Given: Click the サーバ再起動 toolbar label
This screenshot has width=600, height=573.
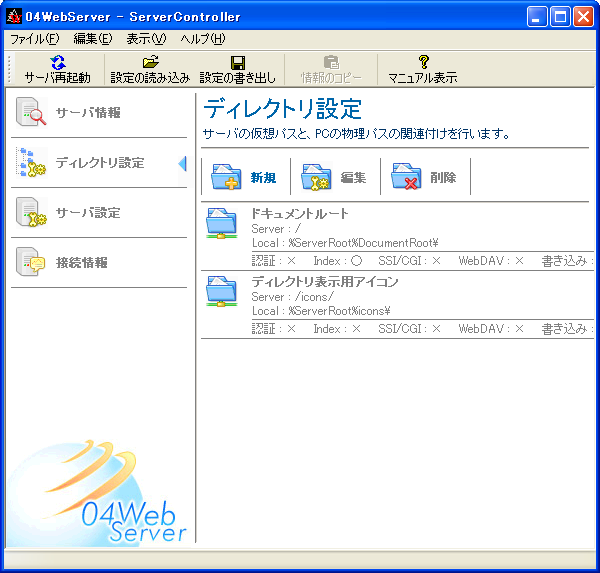Looking at the screenshot, I should click(x=58, y=78).
